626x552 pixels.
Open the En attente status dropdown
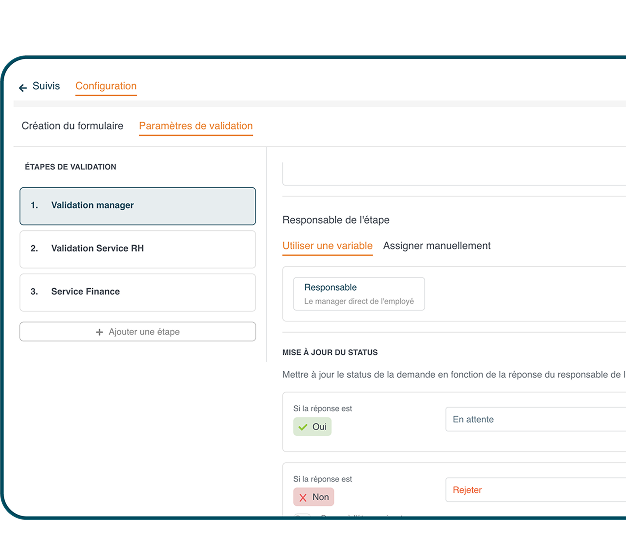(535, 419)
